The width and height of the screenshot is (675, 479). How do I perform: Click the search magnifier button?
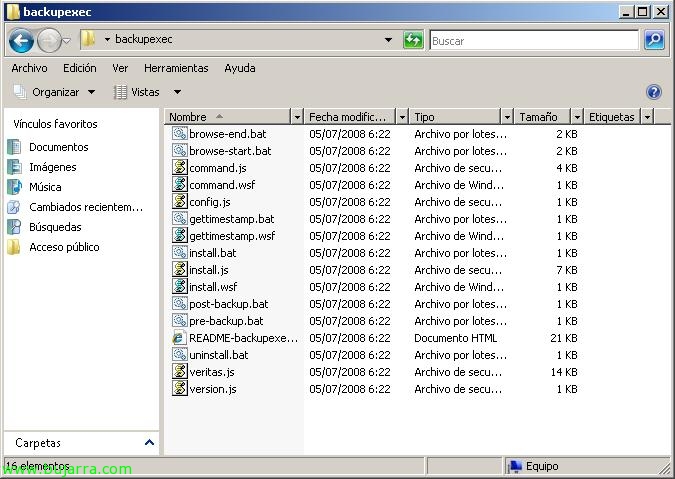tap(654, 40)
